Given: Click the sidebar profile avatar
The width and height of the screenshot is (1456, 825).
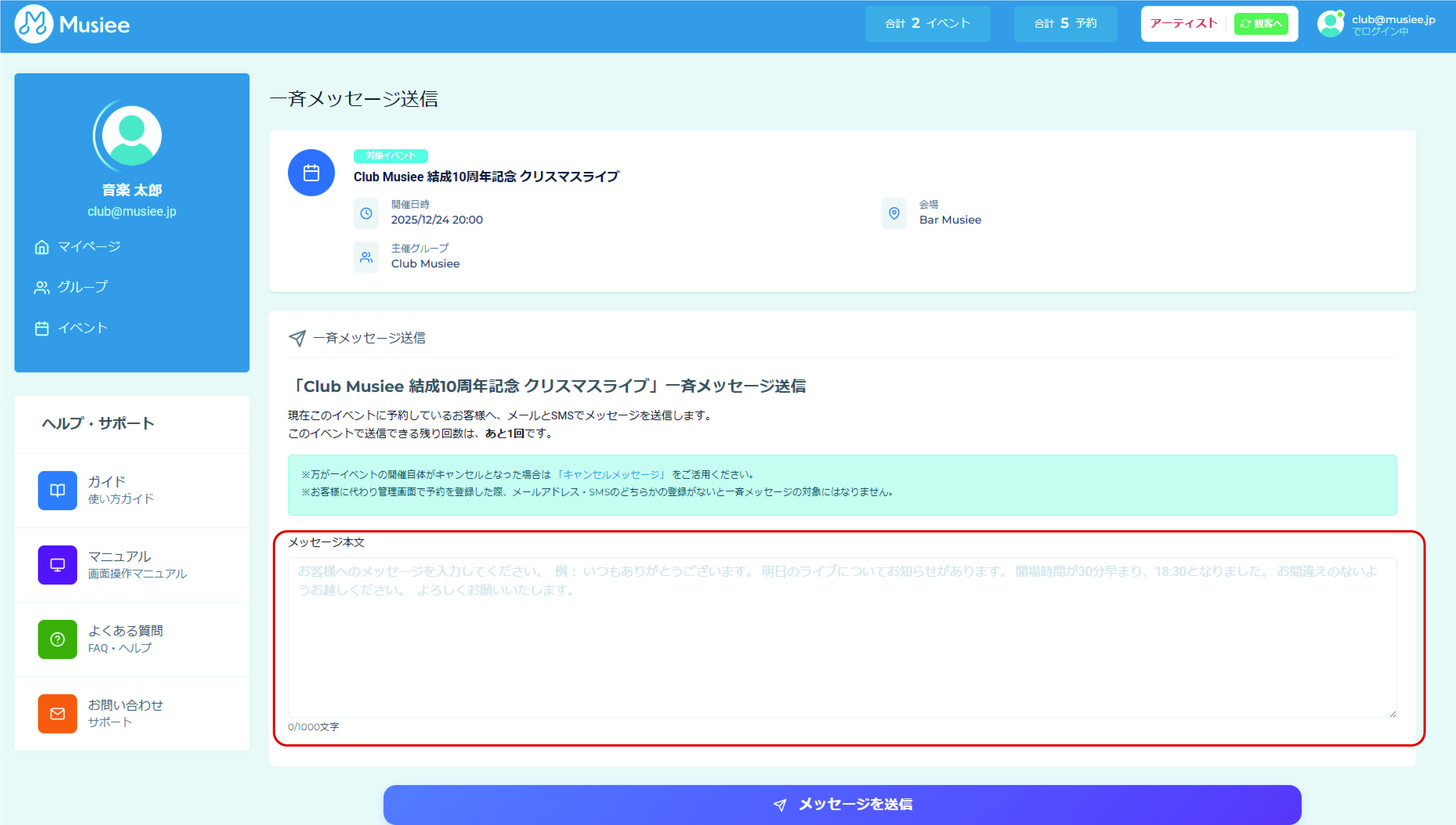Looking at the screenshot, I should pos(132,136).
